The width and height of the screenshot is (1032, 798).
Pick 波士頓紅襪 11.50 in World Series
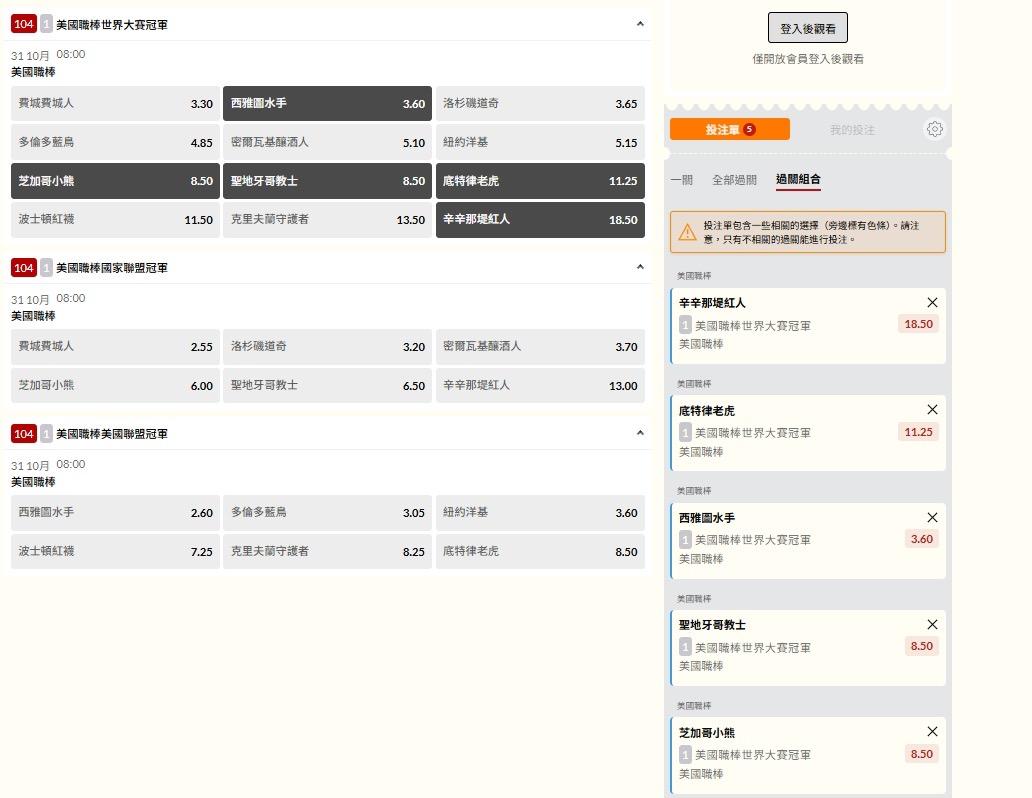115,220
